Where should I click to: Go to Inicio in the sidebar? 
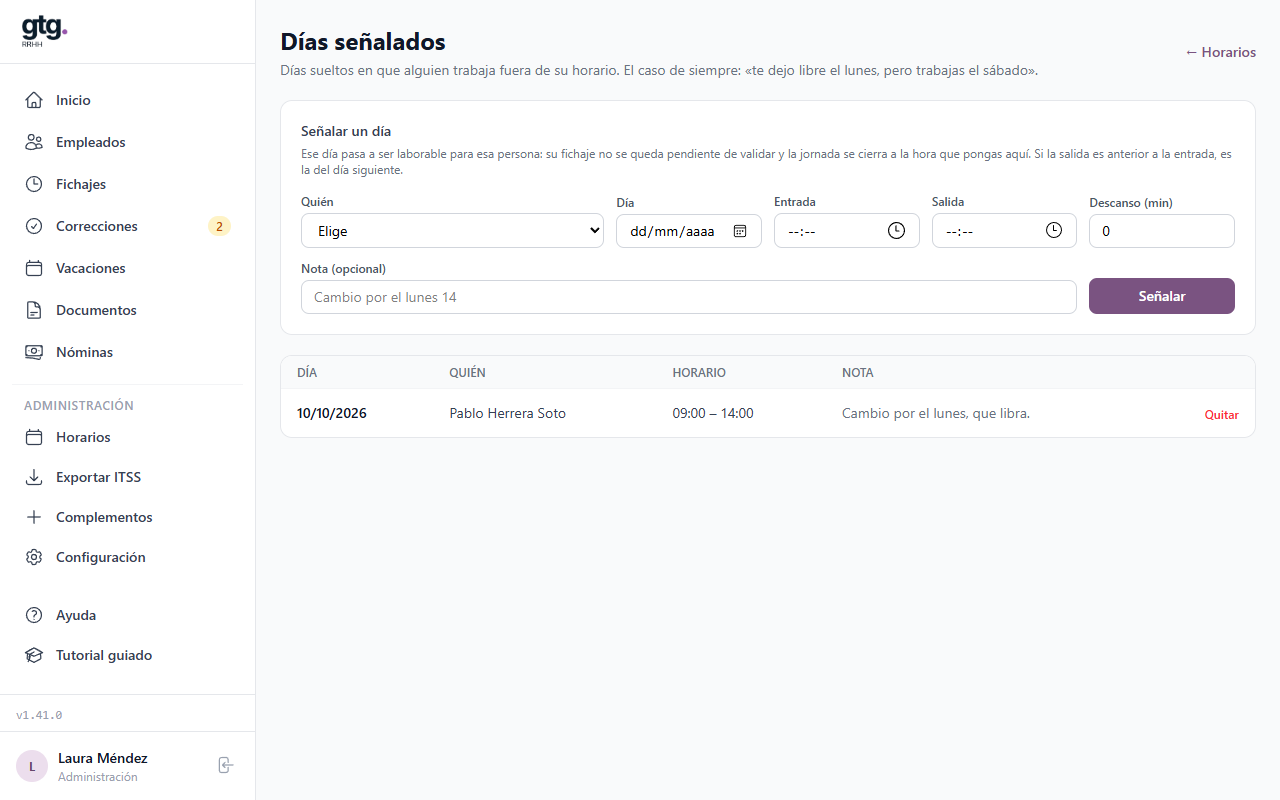128,100
